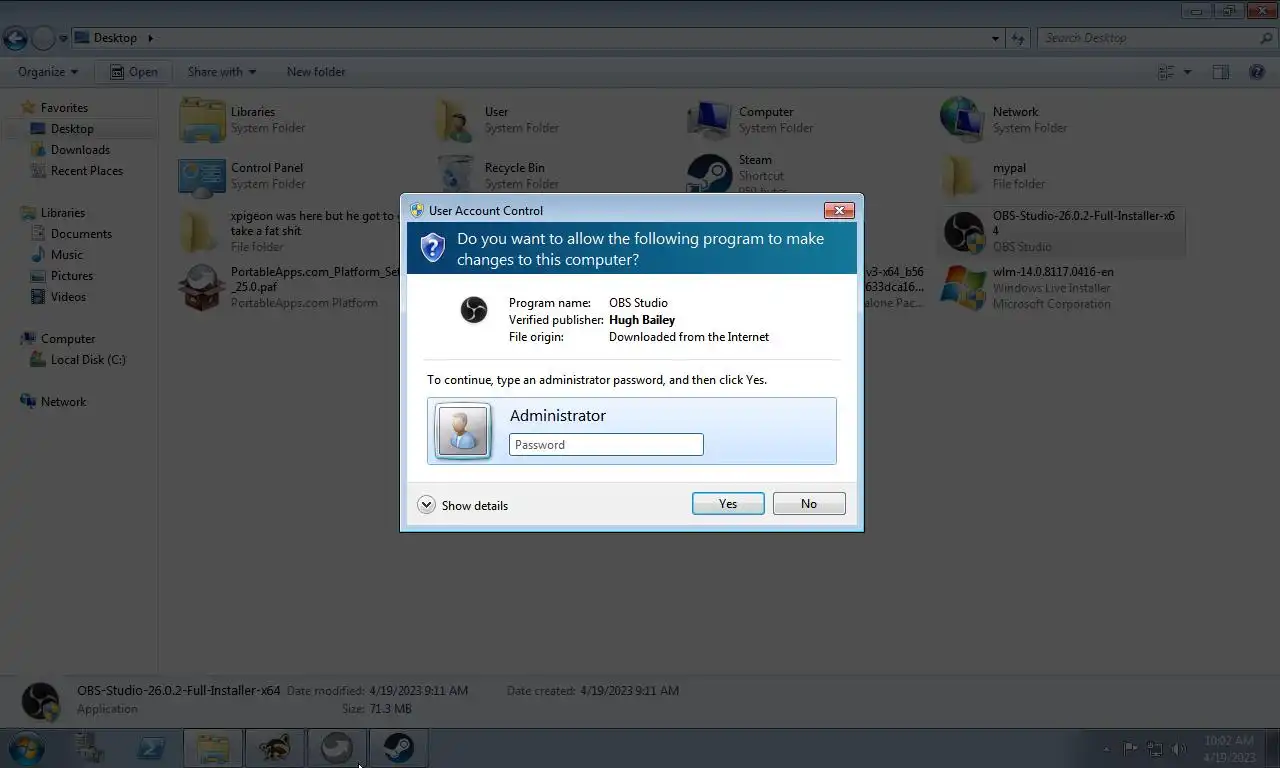Open Steam from the taskbar
Image resolution: width=1280 pixels, height=768 pixels.
pos(398,748)
